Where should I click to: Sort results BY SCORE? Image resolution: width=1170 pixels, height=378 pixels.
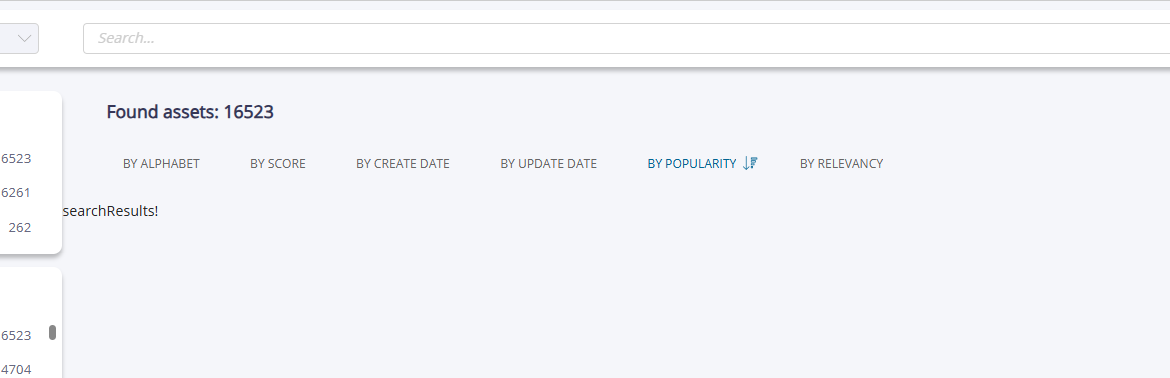pos(278,163)
